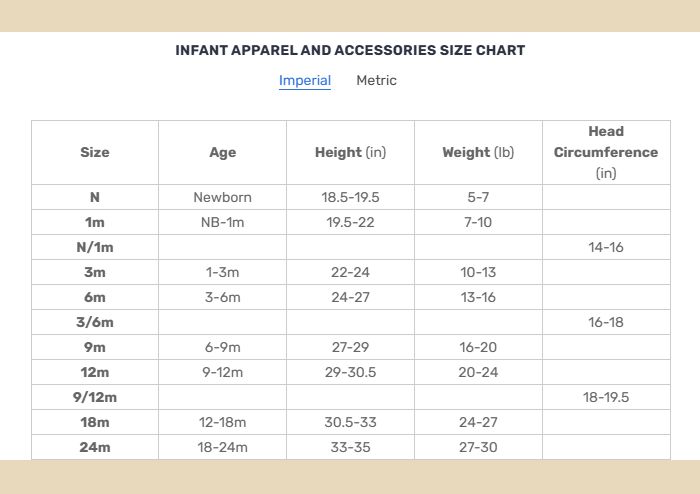
Task: Click the height value '19.5-22'
Action: (x=350, y=222)
